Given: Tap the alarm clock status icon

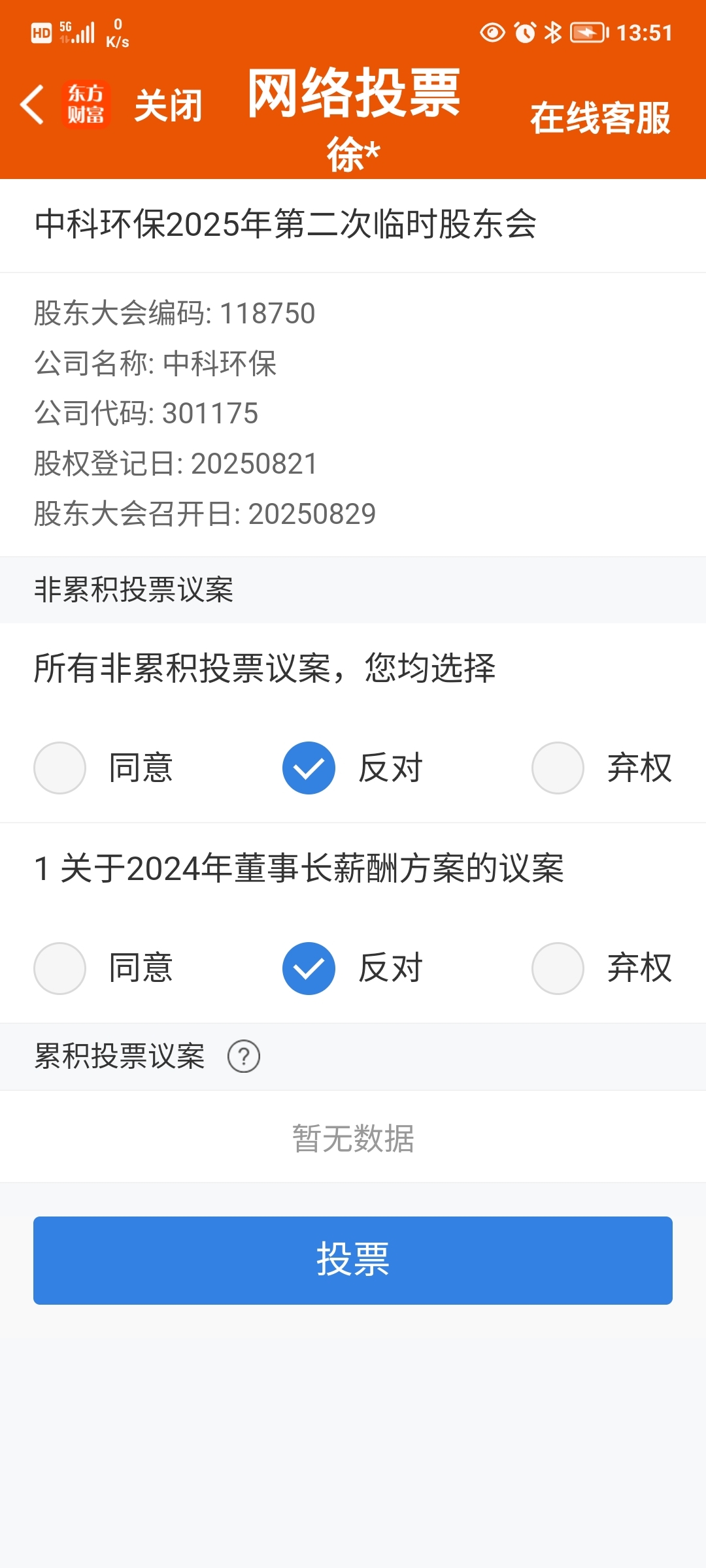Looking at the screenshot, I should click(x=525, y=32).
